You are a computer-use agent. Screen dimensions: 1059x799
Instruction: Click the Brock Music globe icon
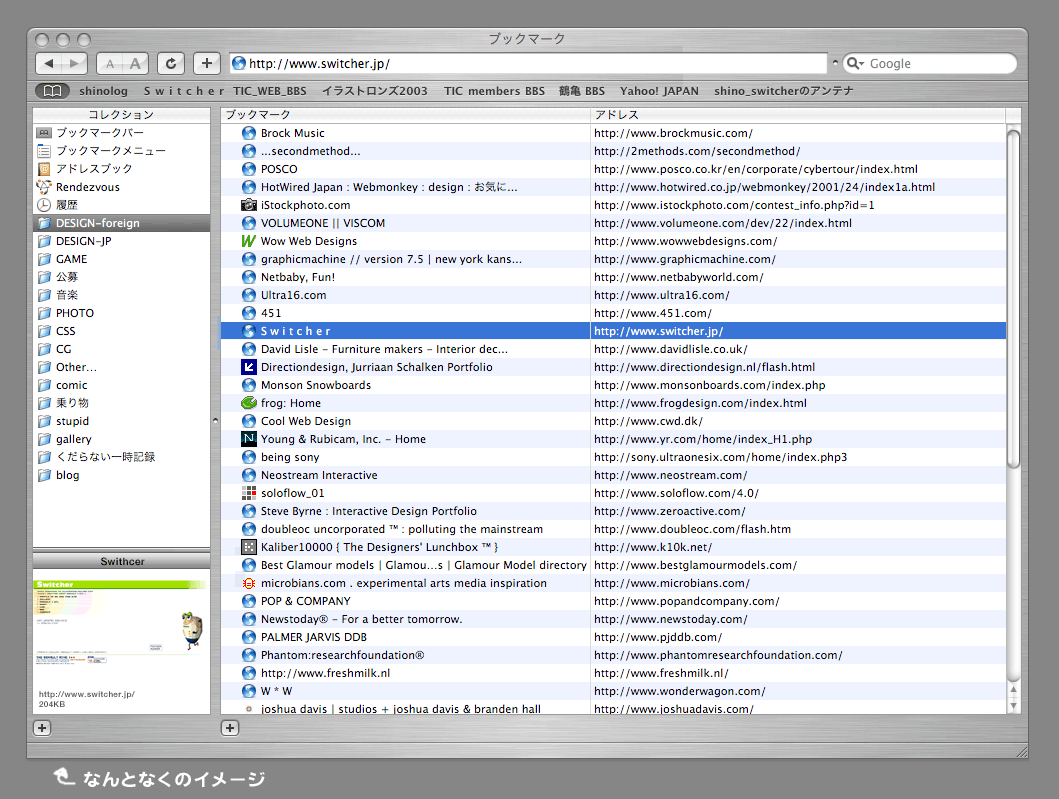(x=249, y=133)
